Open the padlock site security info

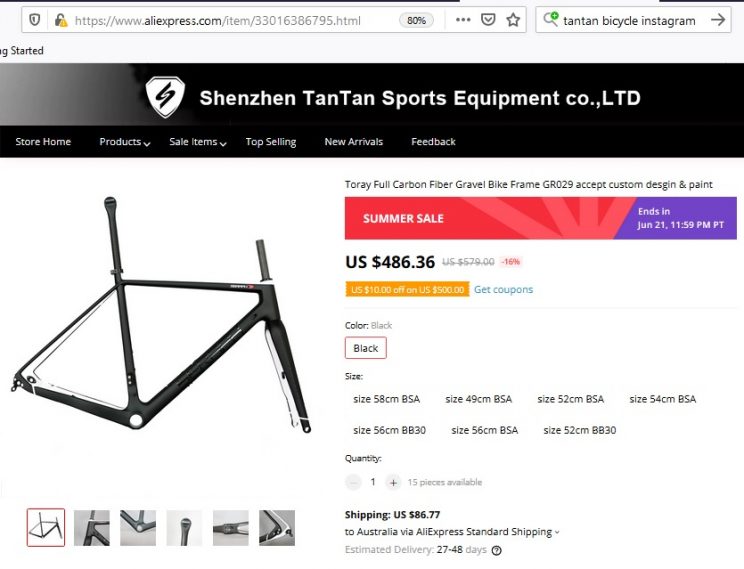click(61, 20)
